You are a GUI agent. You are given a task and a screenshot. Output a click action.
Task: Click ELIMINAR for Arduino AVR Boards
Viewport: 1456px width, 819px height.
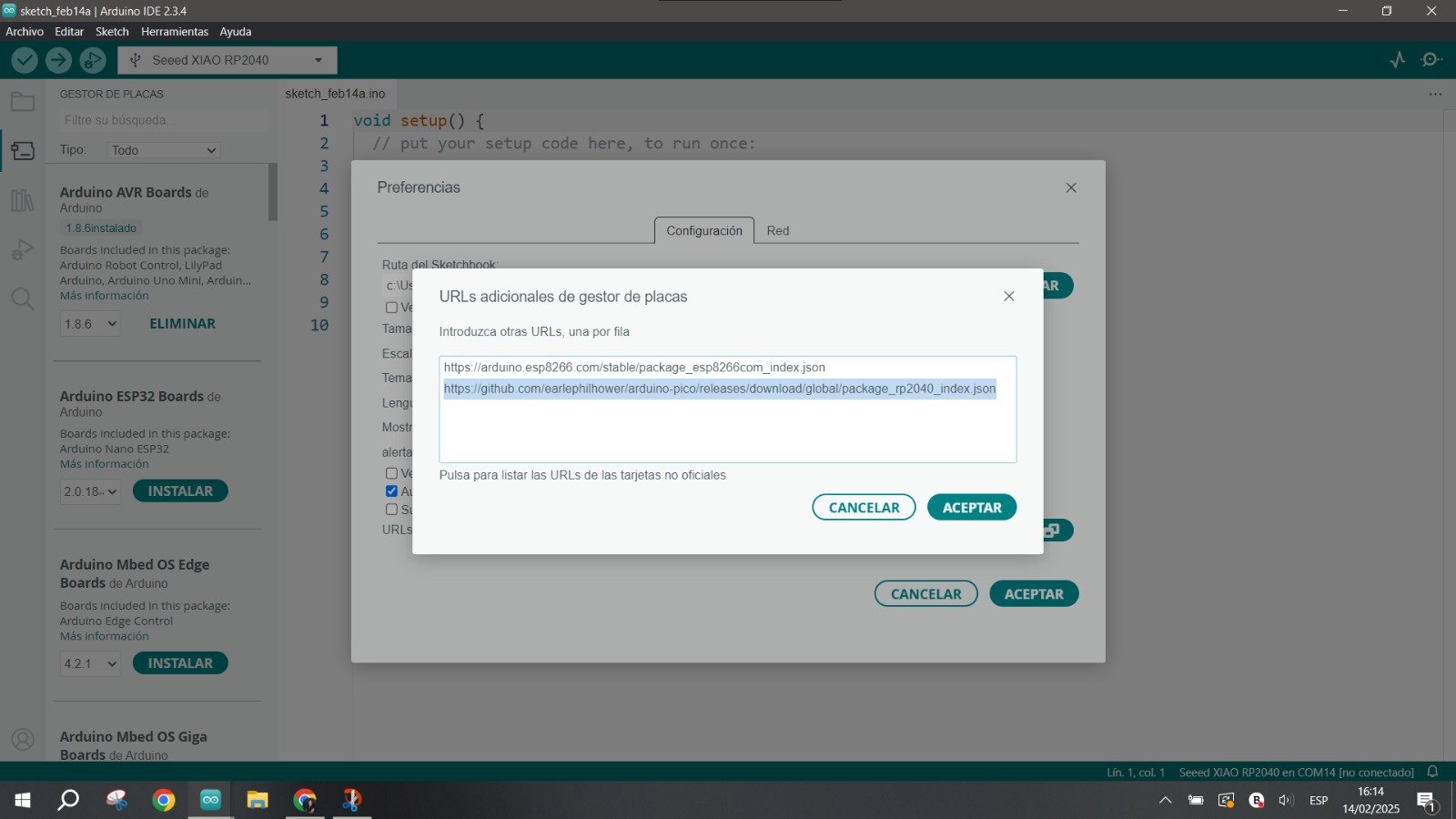(183, 324)
